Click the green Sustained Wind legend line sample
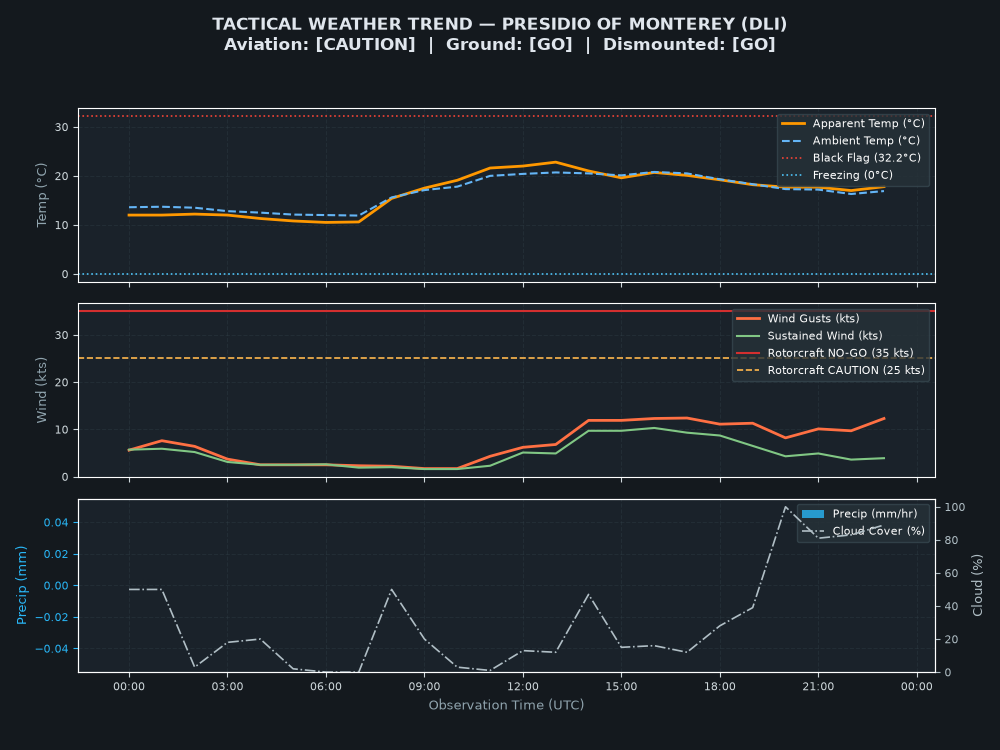The height and width of the screenshot is (750, 1000). [748, 336]
